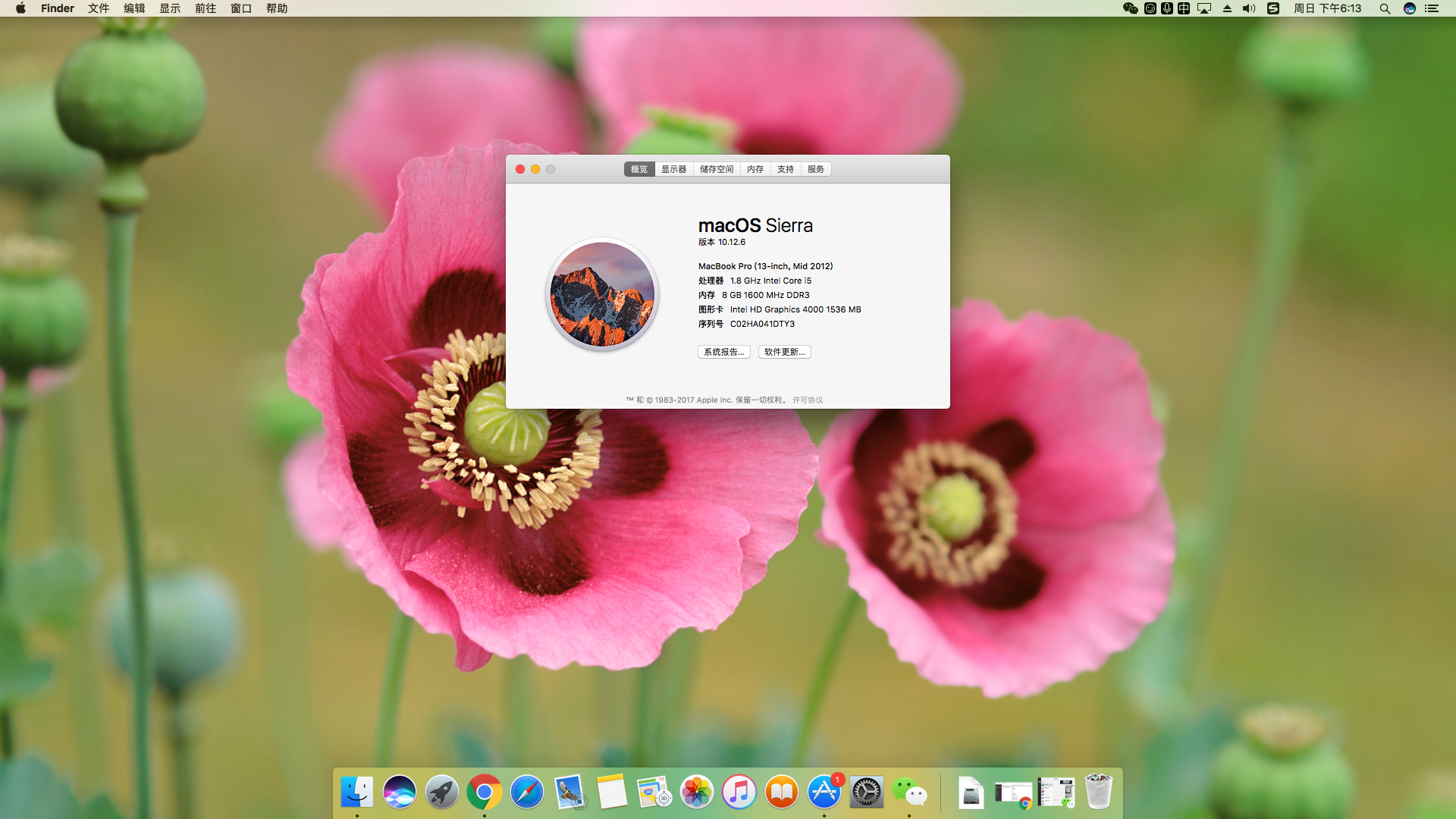The height and width of the screenshot is (819, 1456).
Task: Click the 软件更新... button
Action: click(x=785, y=352)
